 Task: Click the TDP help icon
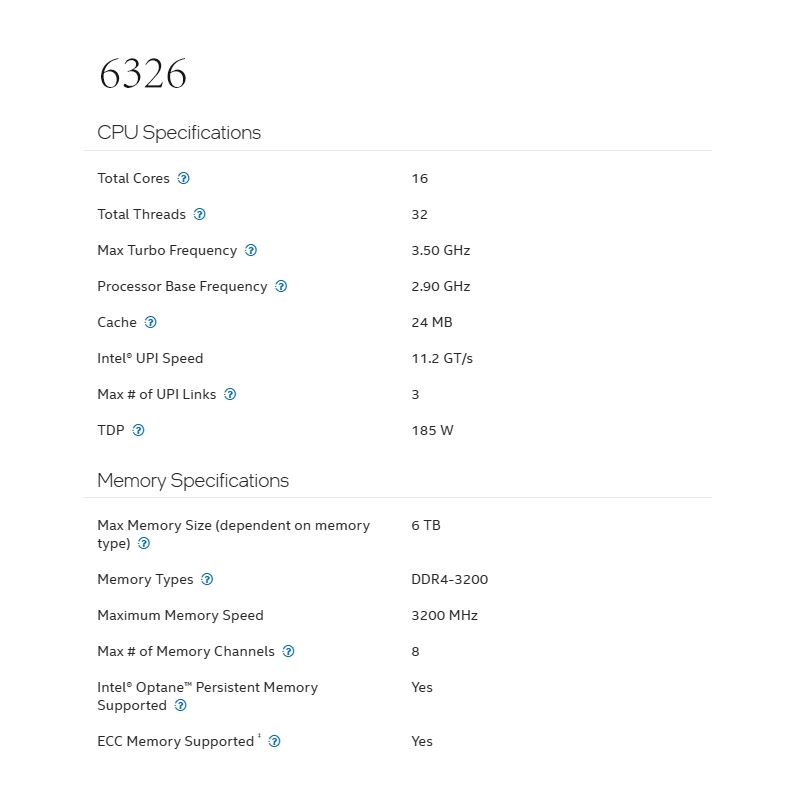pyautogui.click(x=138, y=430)
